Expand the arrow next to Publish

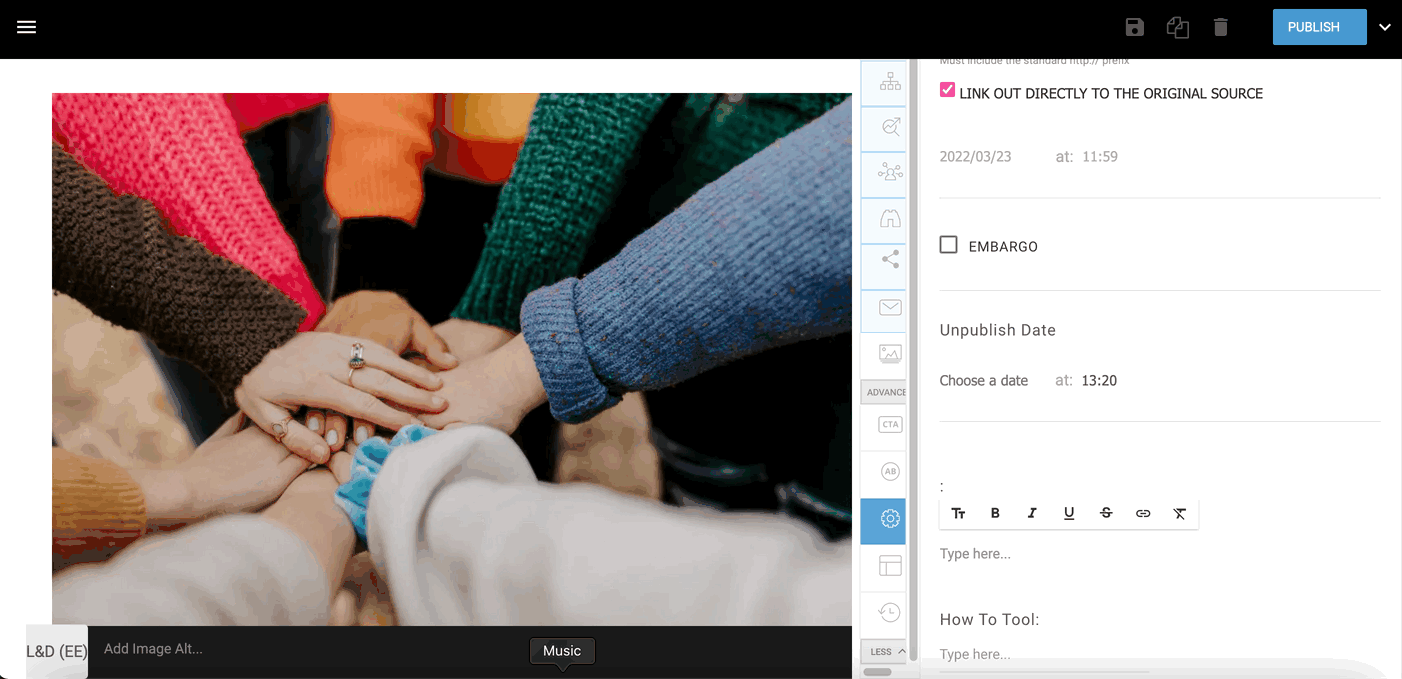1385,27
